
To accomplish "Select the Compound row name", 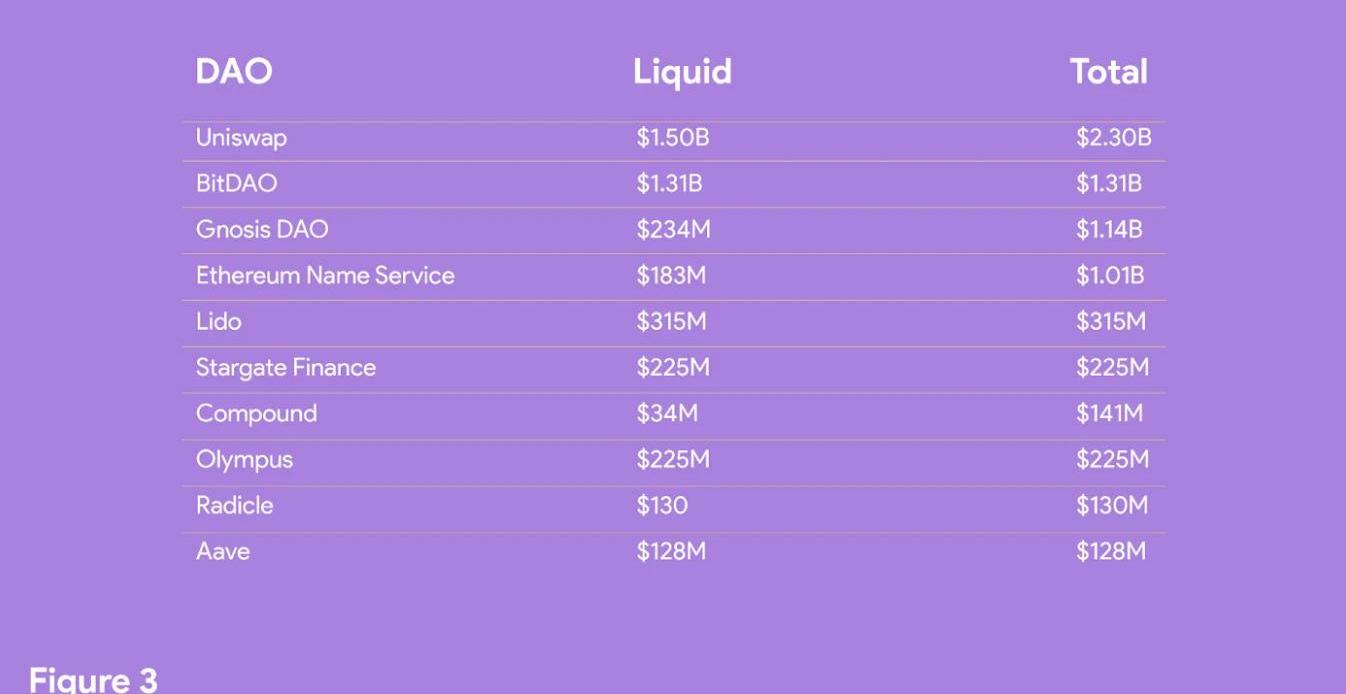I will [256, 414].
